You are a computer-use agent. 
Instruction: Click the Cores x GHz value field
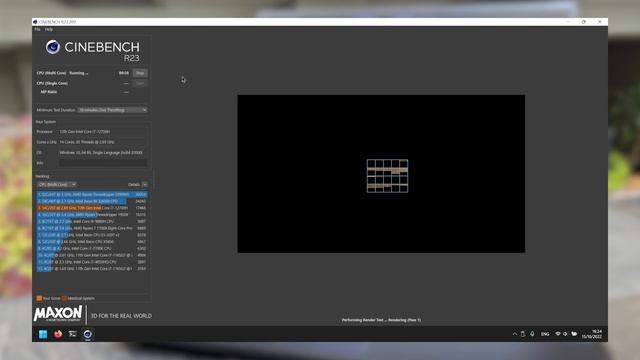(x=103, y=142)
